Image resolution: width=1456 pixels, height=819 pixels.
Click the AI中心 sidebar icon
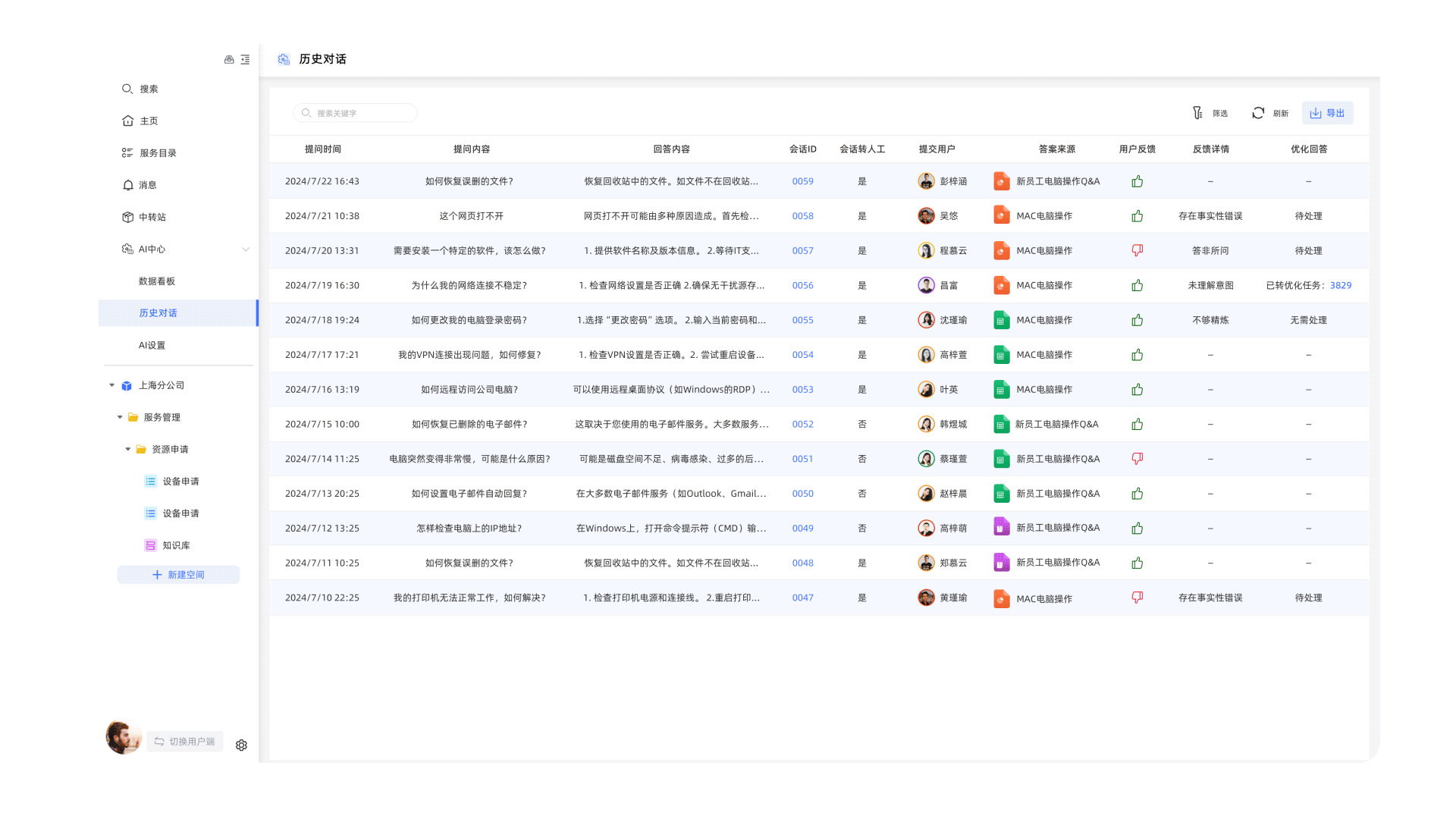[x=127, y=249]
